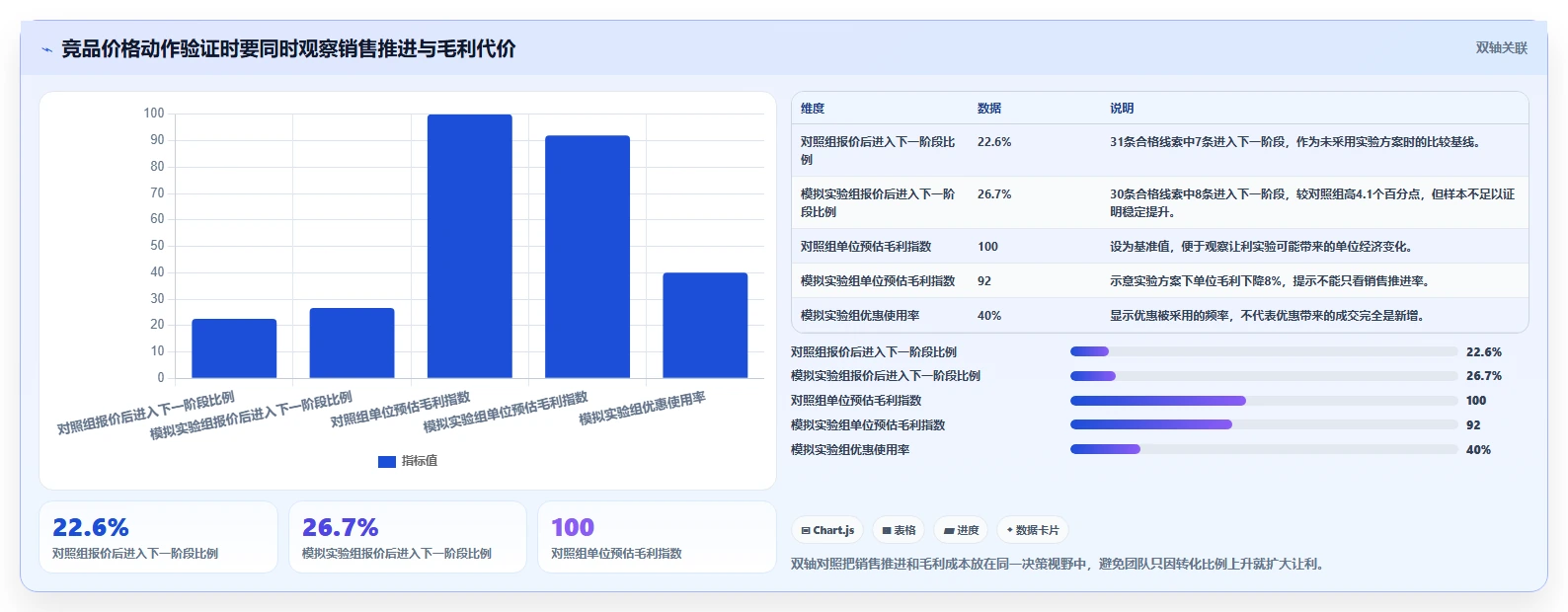The image size is (1568, 612).
Task: Click the progress bar valued 100
Action: (1264, 401)
